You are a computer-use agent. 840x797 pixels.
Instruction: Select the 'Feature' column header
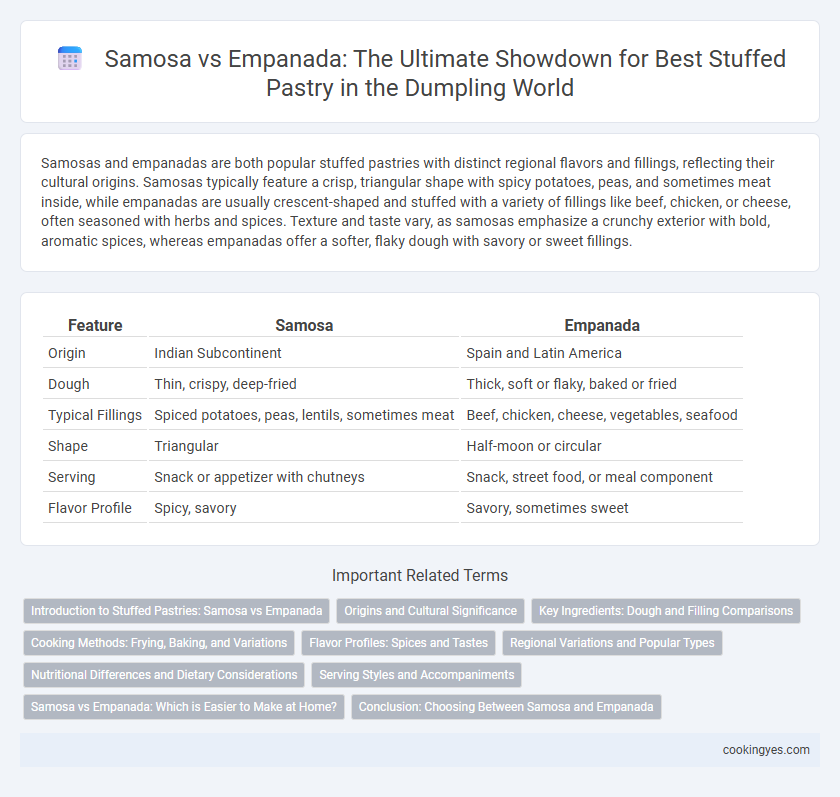tap(95, 325)
